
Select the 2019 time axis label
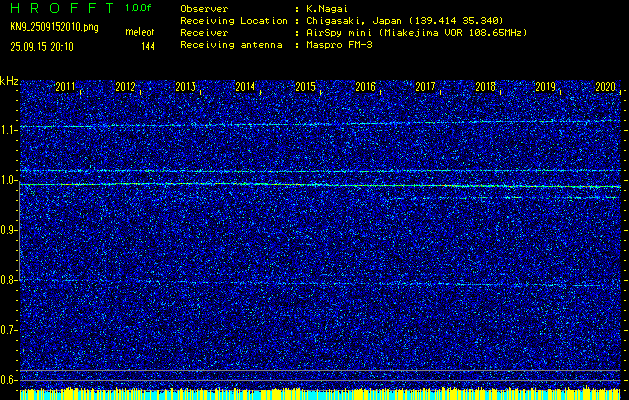546,87
